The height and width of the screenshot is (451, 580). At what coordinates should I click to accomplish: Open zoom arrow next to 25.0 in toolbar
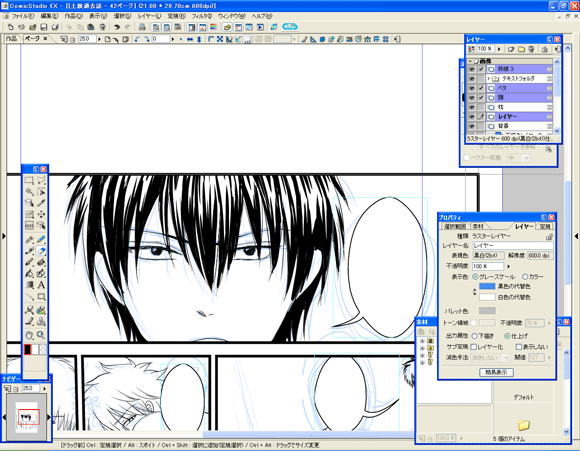tap(99, 39)
